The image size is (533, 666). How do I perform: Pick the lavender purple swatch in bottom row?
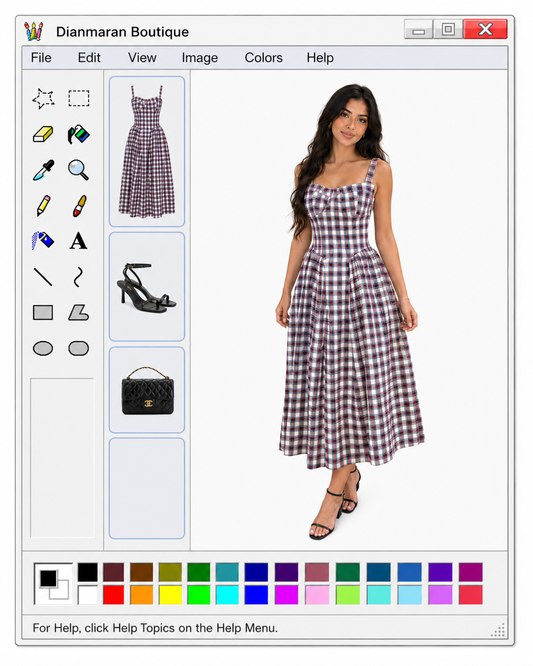click(440, 595)
